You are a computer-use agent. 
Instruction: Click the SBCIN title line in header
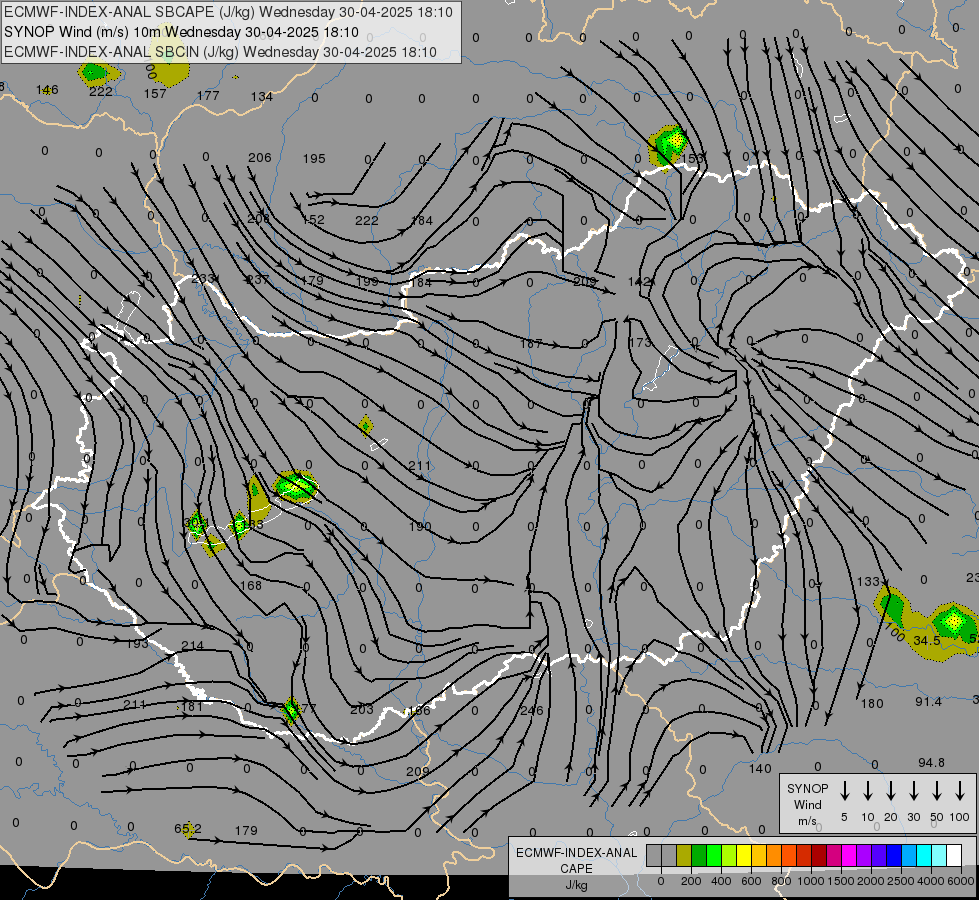pyautogui.click(x=220, y=52)
